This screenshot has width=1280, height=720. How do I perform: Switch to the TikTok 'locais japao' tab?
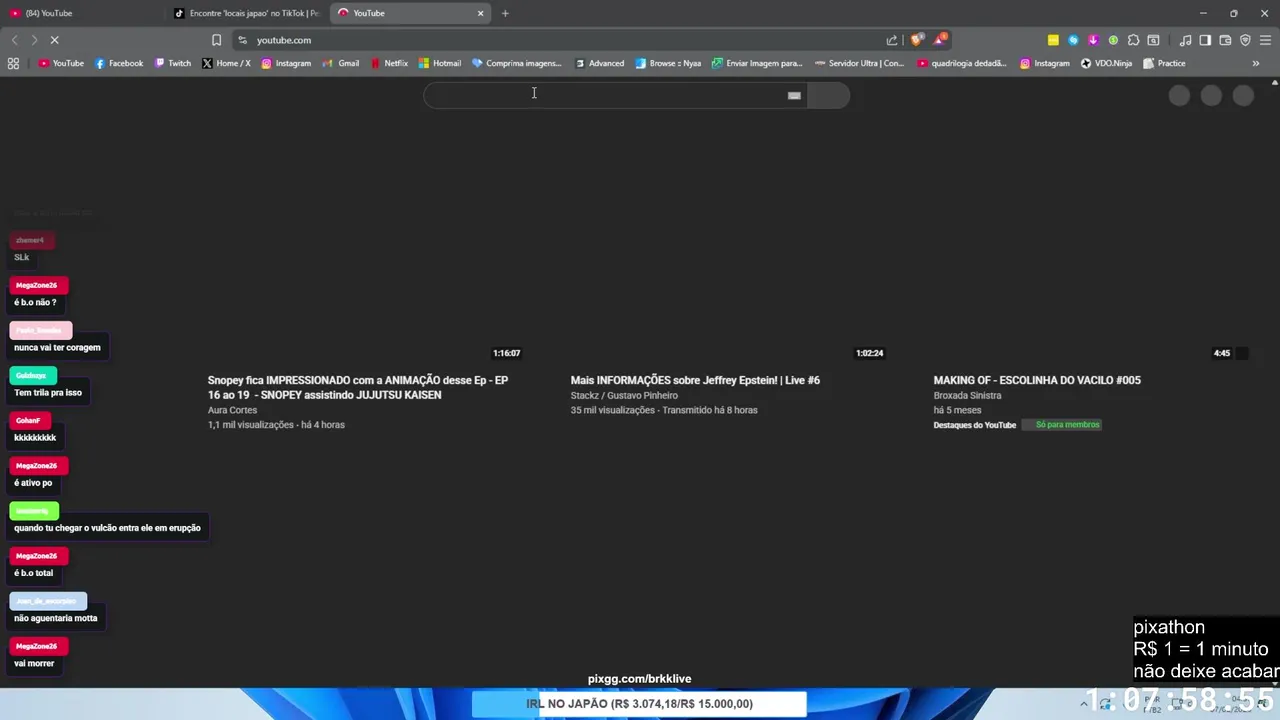(246, 13)
